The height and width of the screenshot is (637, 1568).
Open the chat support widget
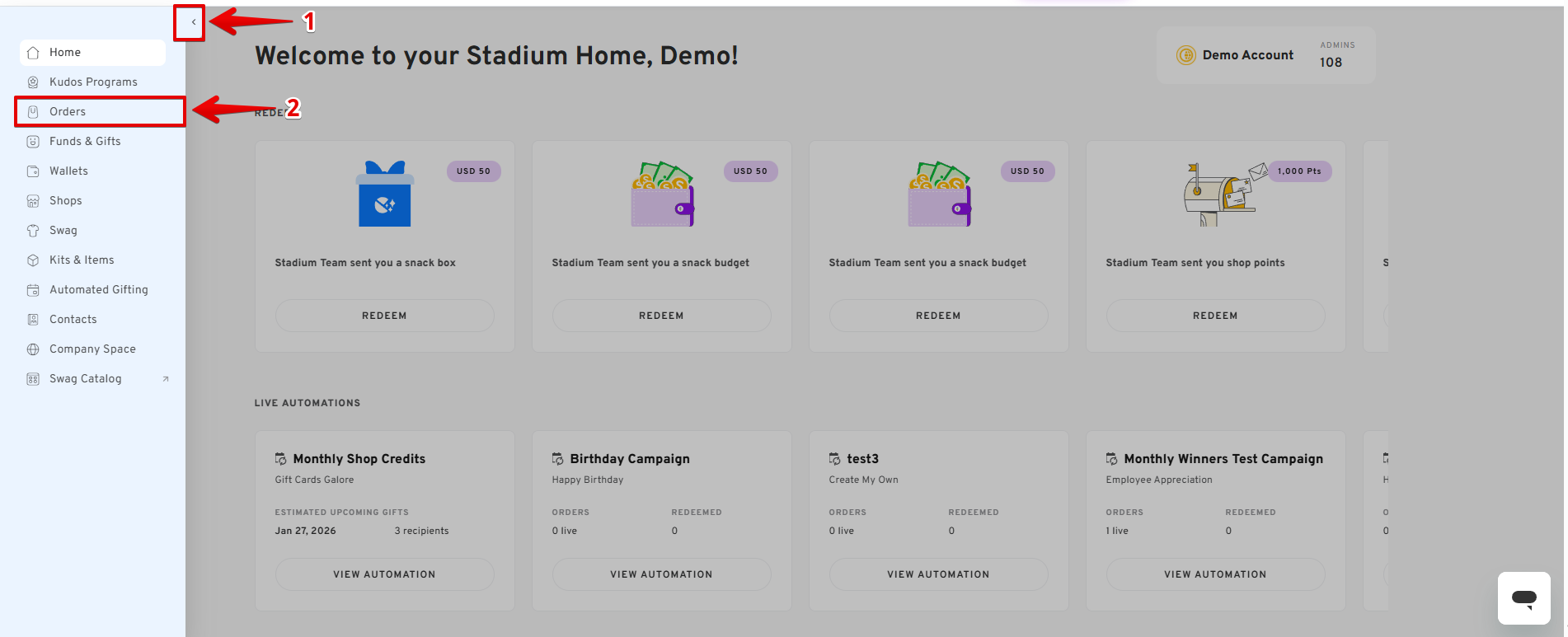(x=1523, y=598)
